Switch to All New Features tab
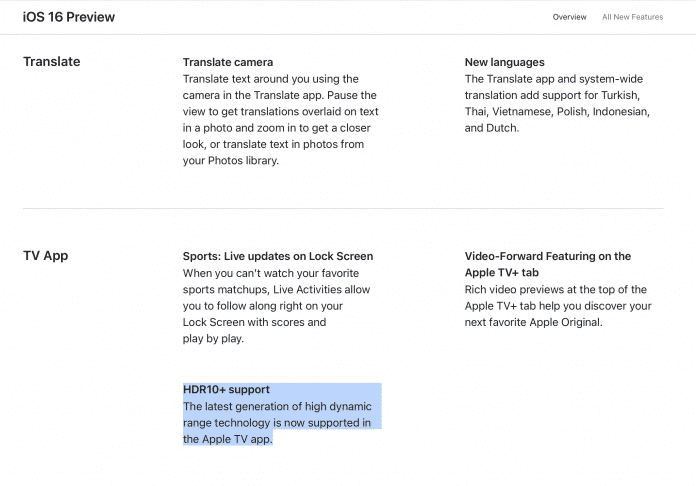The image size is (696, 486). click(x=632, y=17)
